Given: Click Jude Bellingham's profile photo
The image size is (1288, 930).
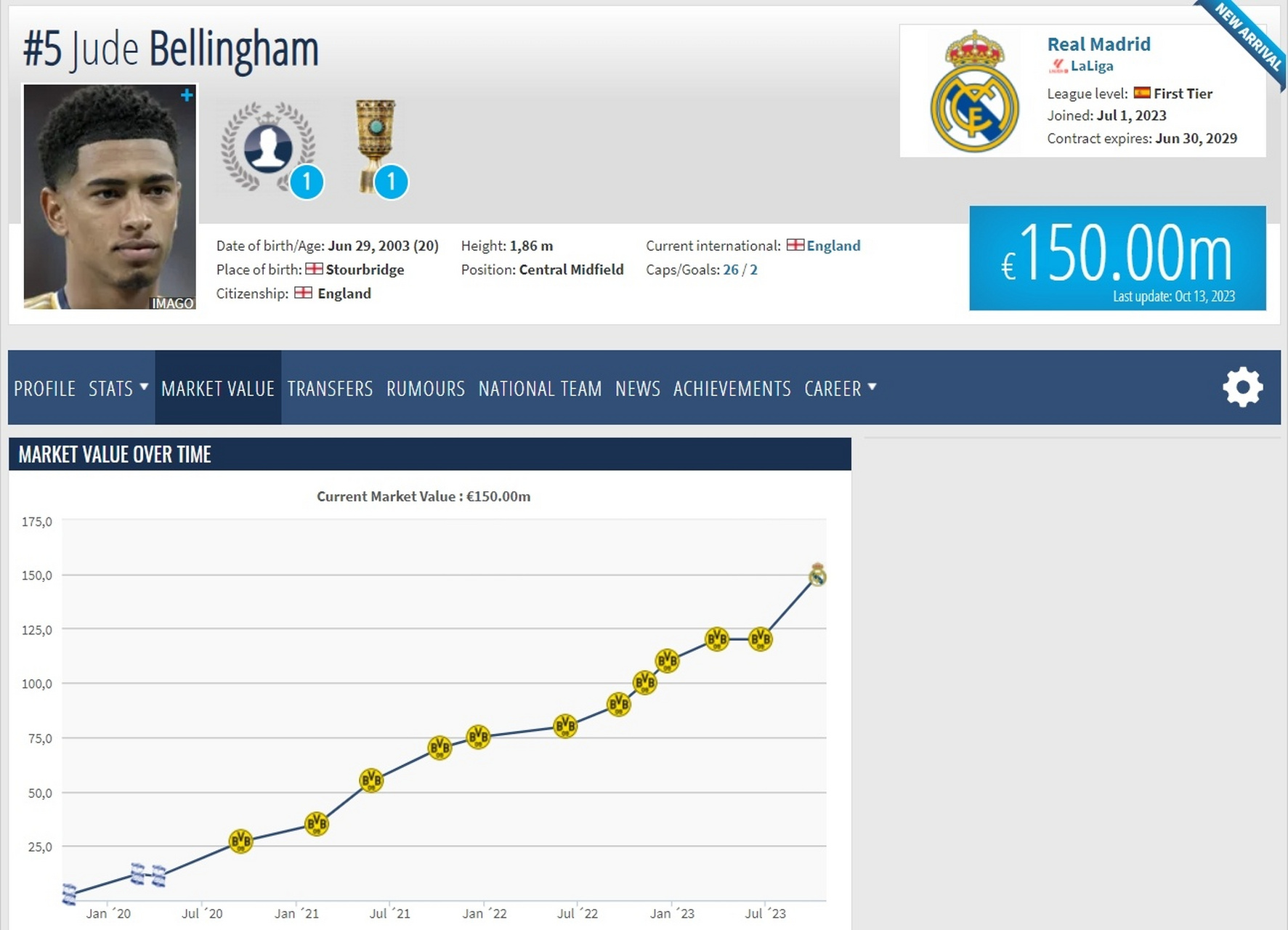Looking at the screenshot, I should [x=110, y=196].
